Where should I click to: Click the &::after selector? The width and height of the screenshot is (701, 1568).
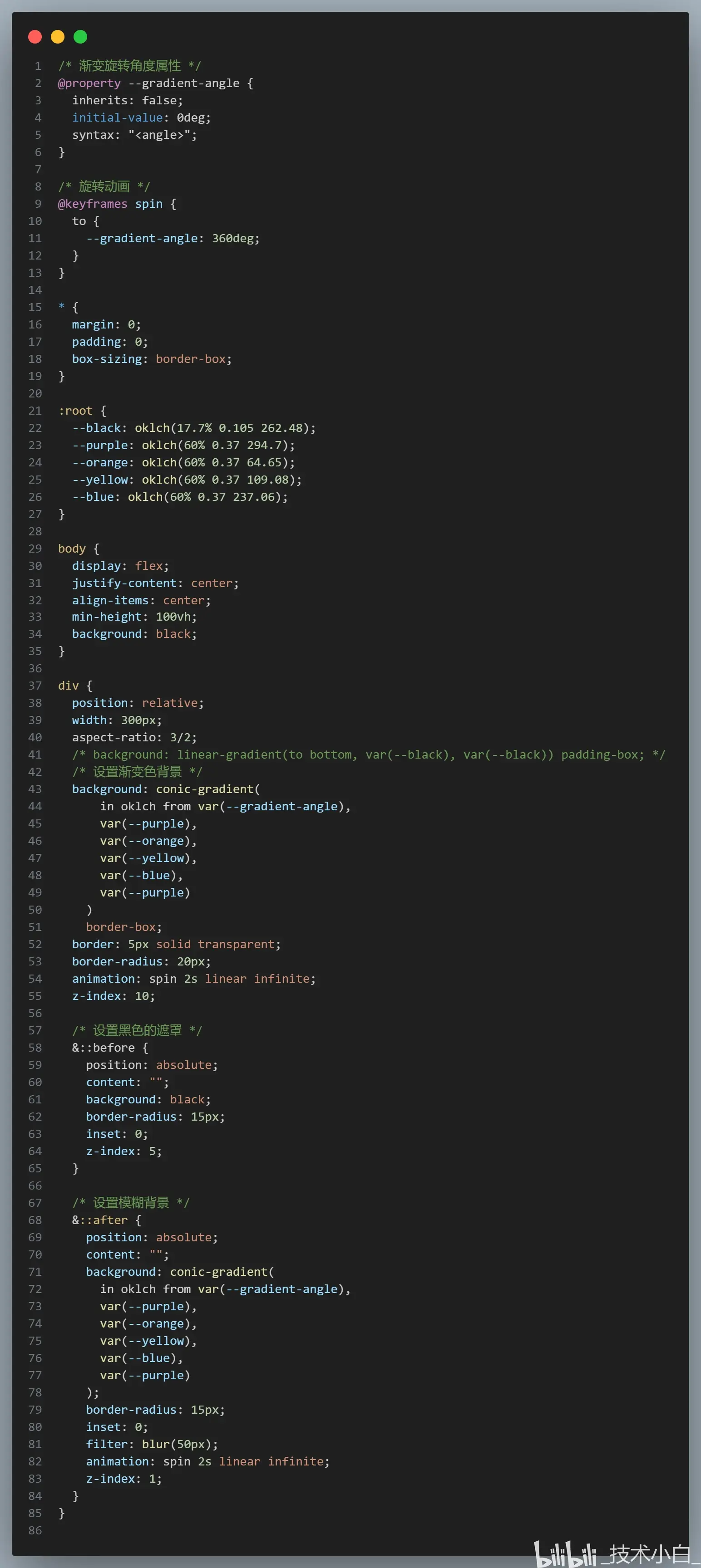[100, 1220]
